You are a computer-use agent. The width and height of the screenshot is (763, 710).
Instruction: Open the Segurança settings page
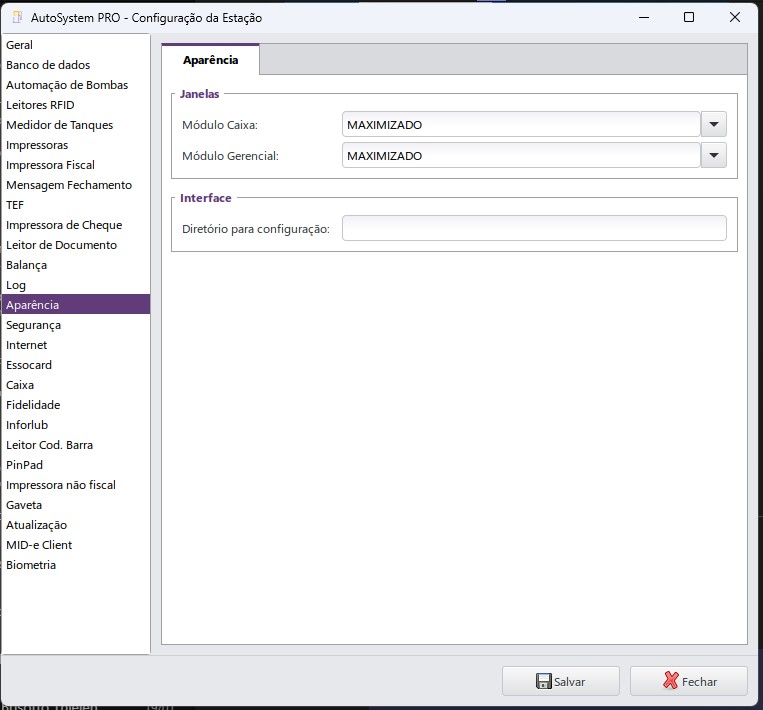(x=34, y=325)
